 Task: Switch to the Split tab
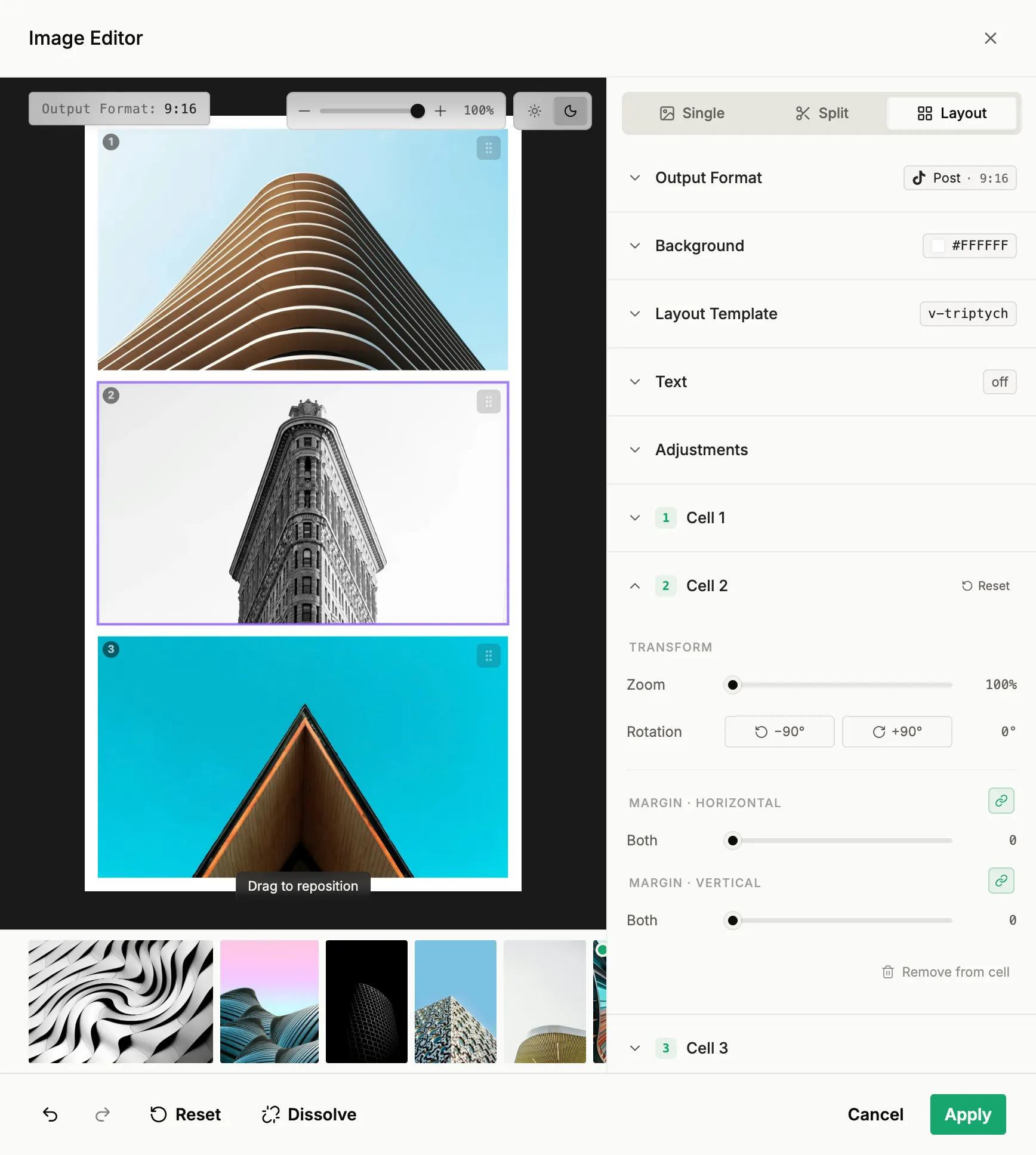coord(822,113)
